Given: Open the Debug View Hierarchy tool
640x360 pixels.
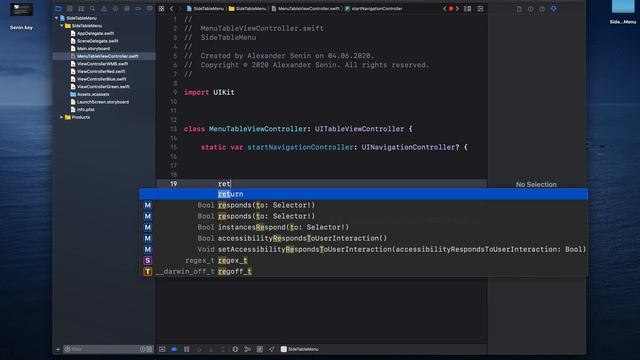Looking at the screenshot, I should point(236,349).
